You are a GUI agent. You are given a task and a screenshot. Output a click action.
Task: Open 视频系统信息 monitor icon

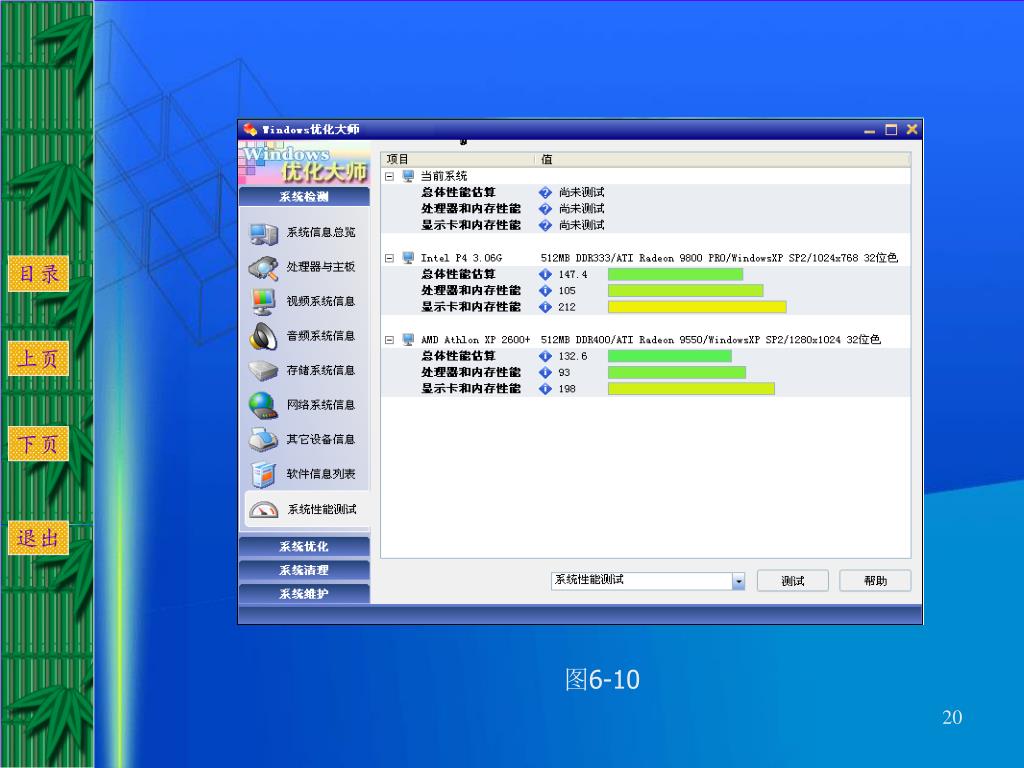[263, 302]
